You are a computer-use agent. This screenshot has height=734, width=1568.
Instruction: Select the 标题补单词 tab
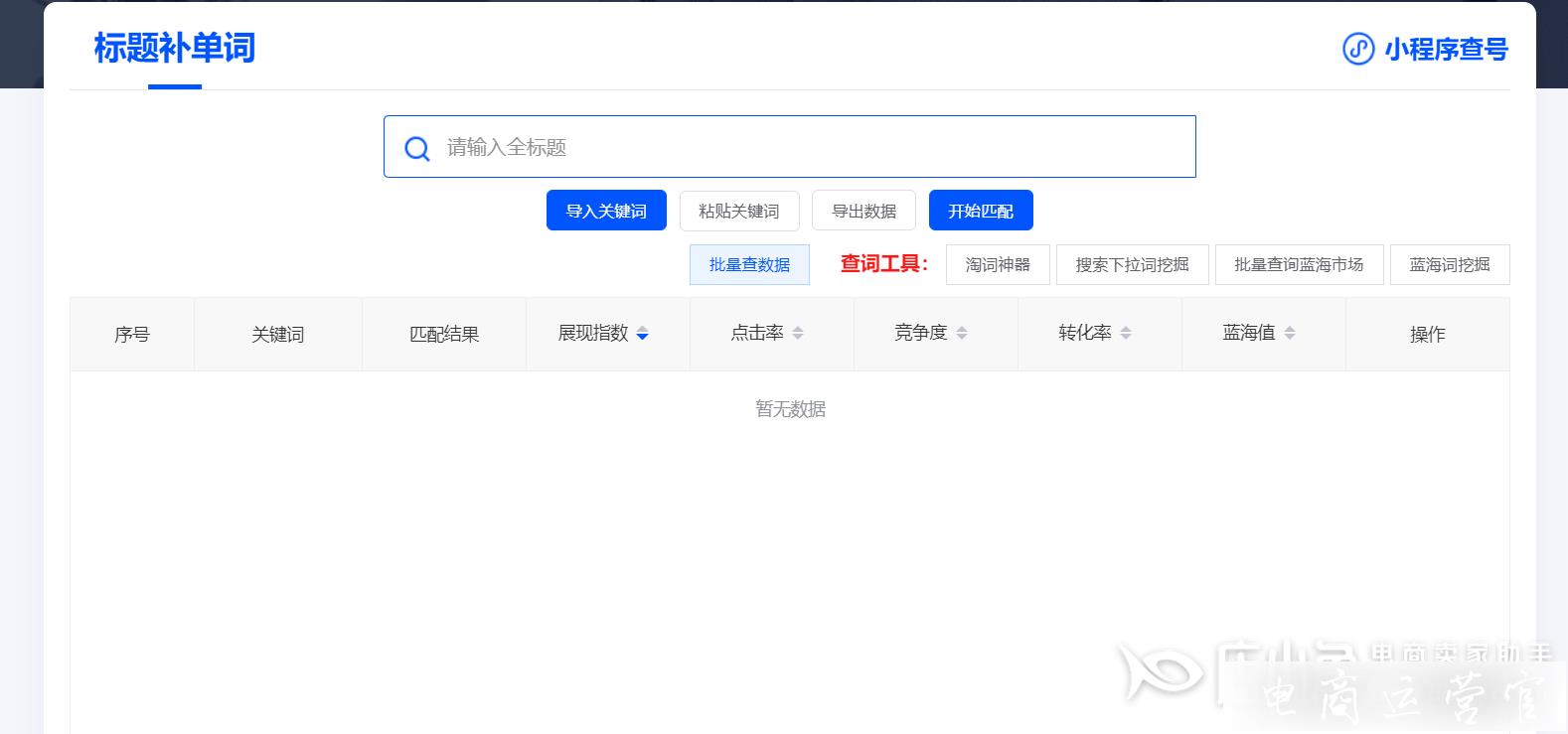click(x=175, y=49)
